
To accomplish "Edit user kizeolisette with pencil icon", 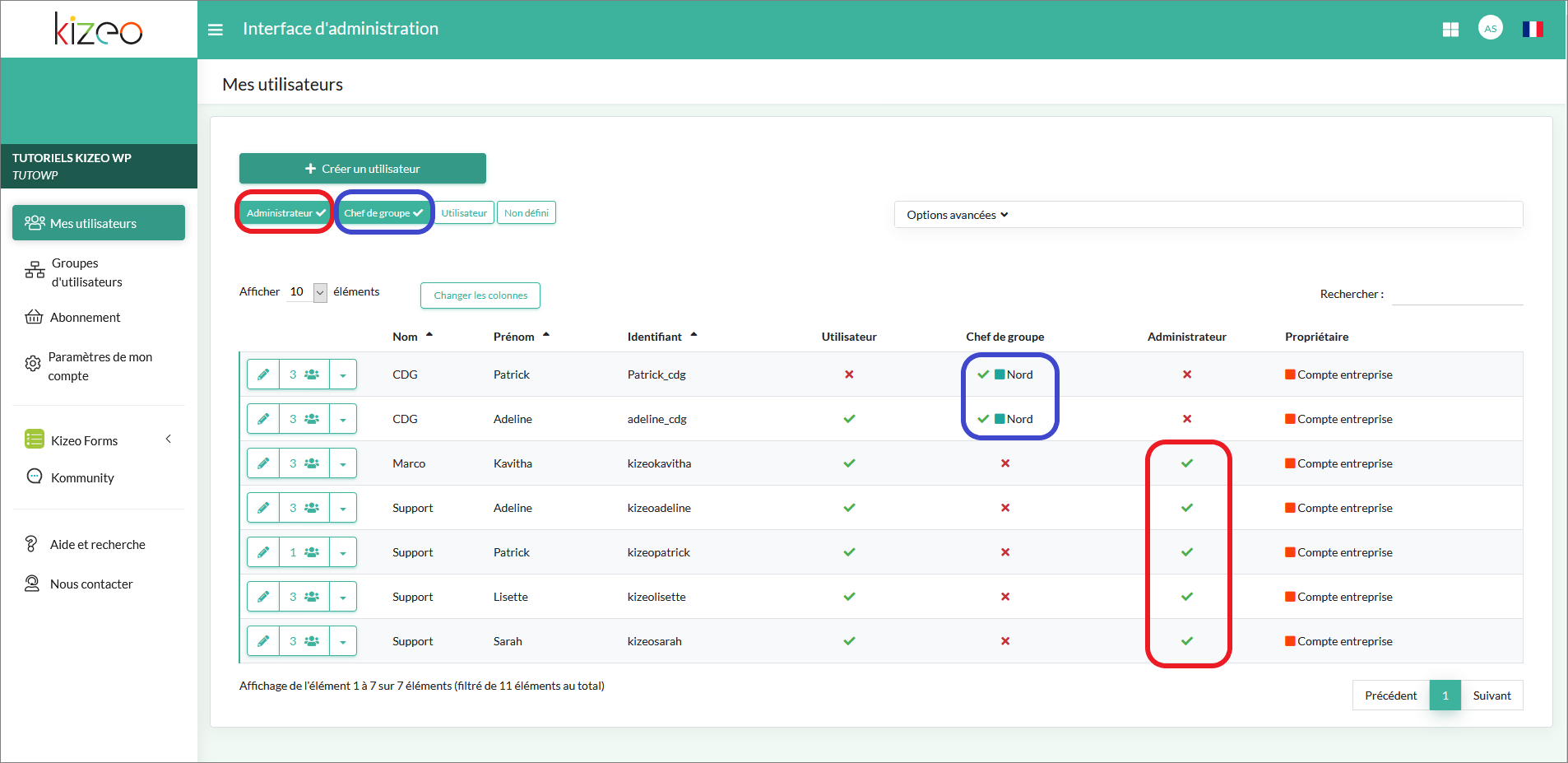I will point(263,597).
